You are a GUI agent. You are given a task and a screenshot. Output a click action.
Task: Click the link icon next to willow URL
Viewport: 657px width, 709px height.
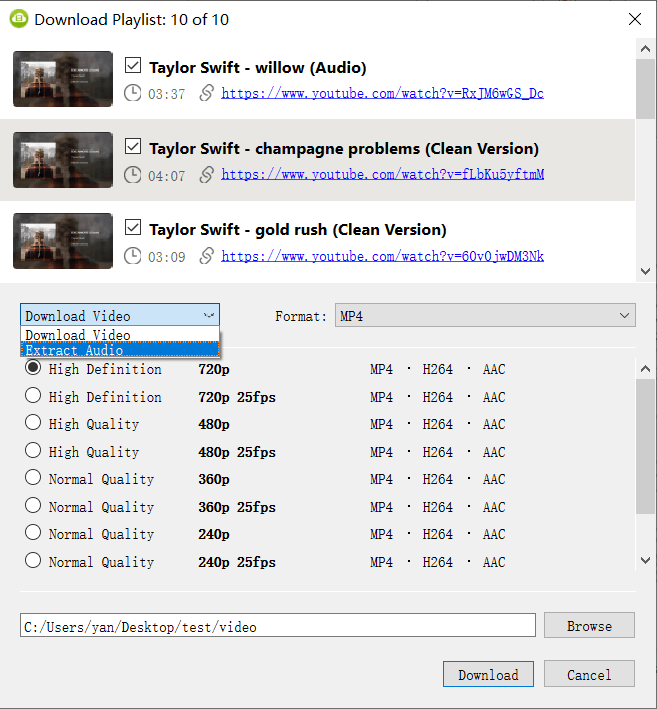(x=207, y=93)
